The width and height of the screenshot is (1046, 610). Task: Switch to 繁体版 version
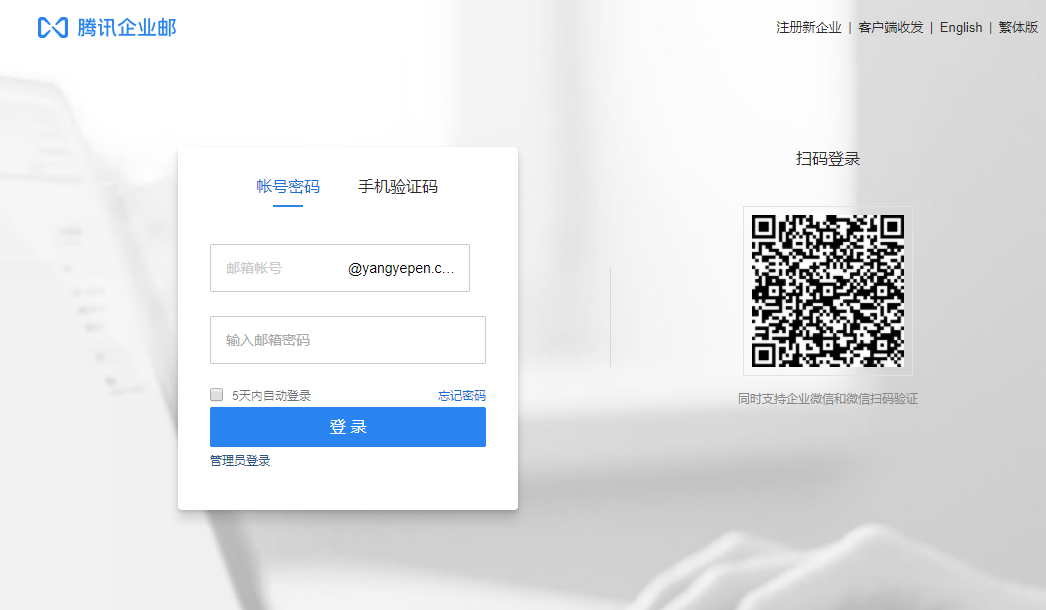tap(1018, 27)
